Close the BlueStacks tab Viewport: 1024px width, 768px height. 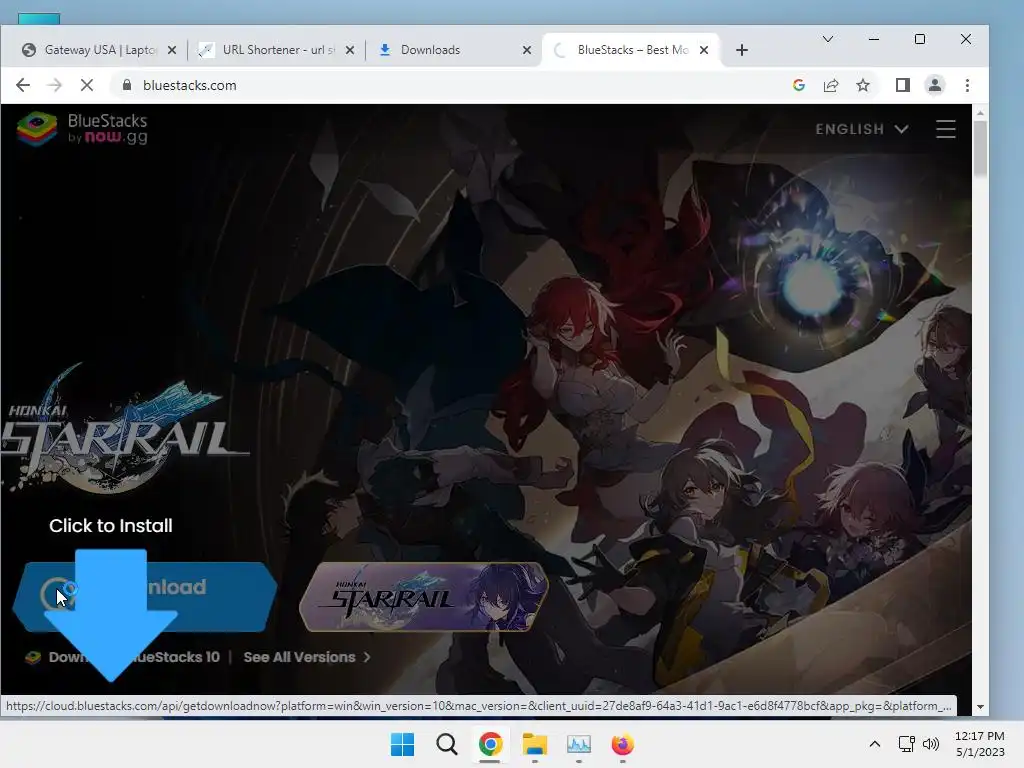click(x=704, y=50)
